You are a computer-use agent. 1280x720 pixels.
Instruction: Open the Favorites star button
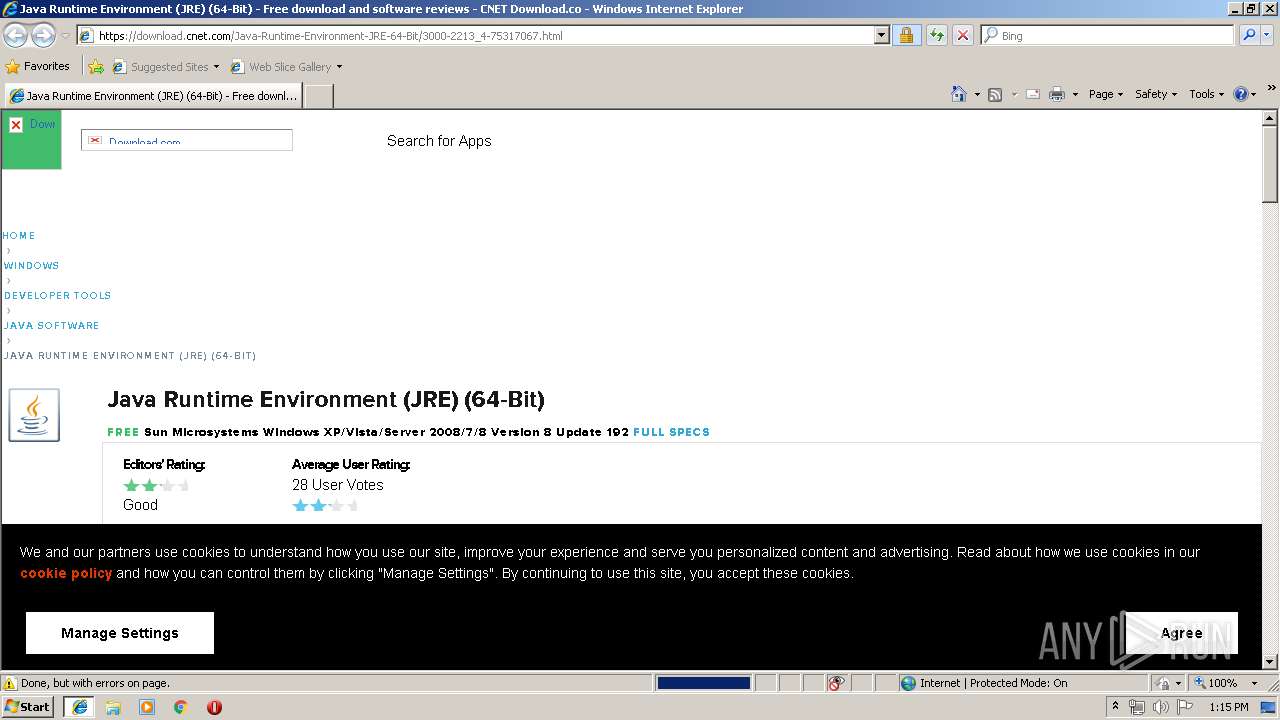coord(38,66)
